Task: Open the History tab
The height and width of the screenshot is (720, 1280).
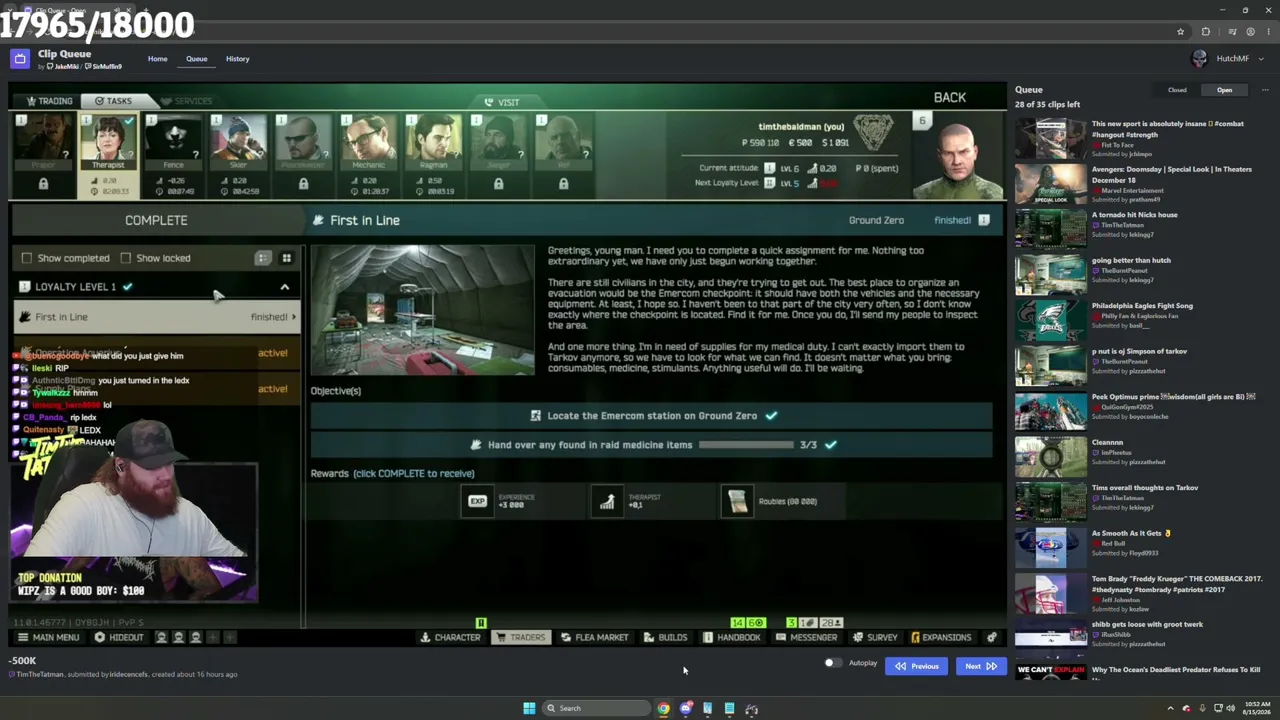Action: click(x=238, y=59)
